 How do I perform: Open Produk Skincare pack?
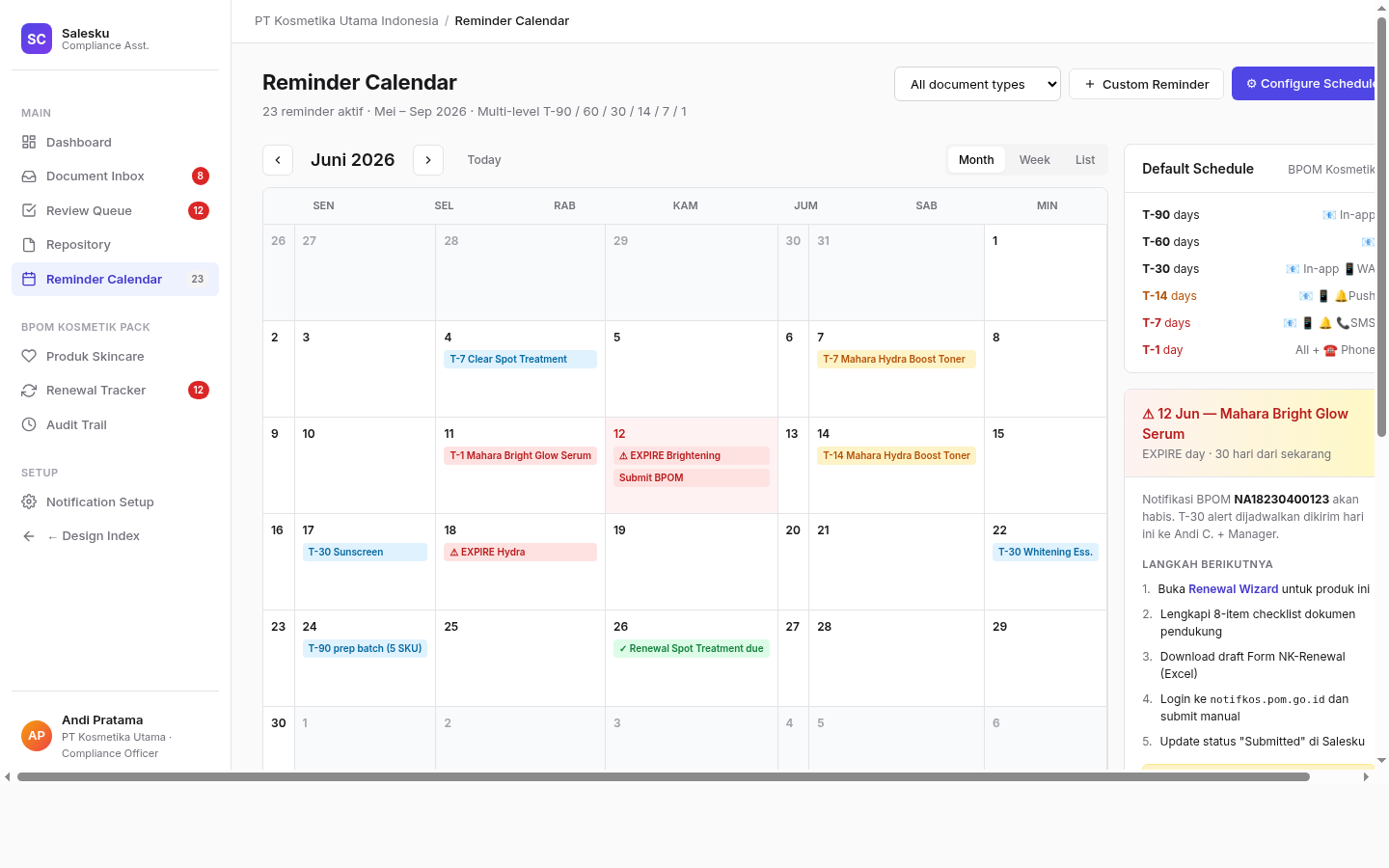(115, 356)
